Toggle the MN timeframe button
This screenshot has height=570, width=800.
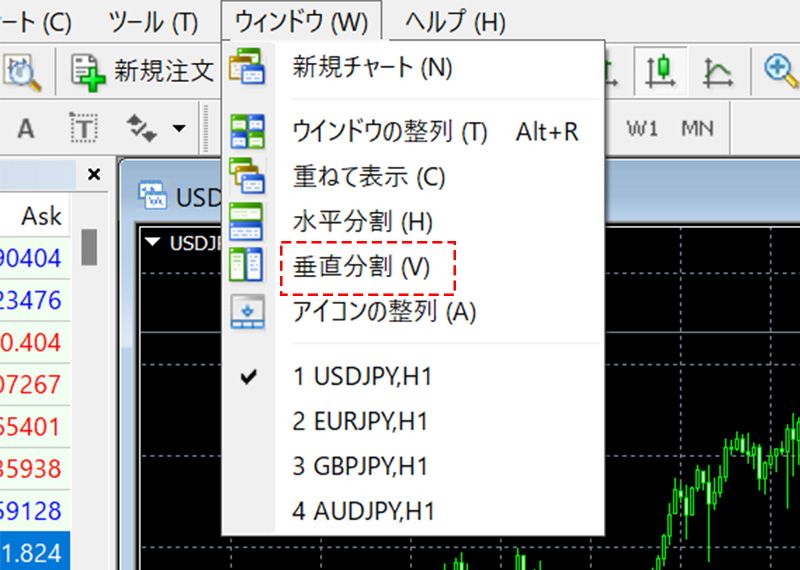[x=697, y=128]
